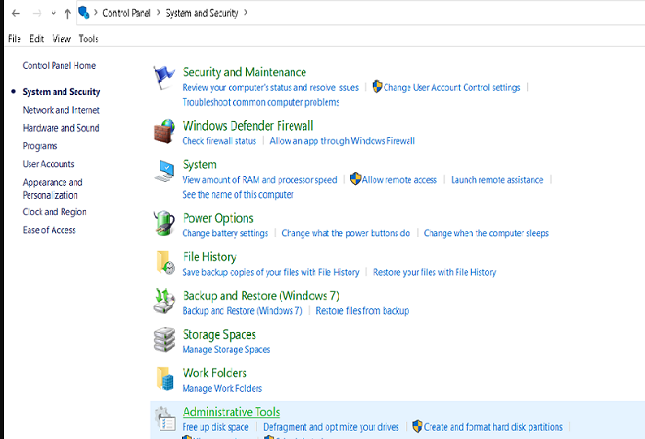The width and height of the screenshot is (645, 439).
Task: Open the recent locations dropdown arrow
Action: point(53,14)
